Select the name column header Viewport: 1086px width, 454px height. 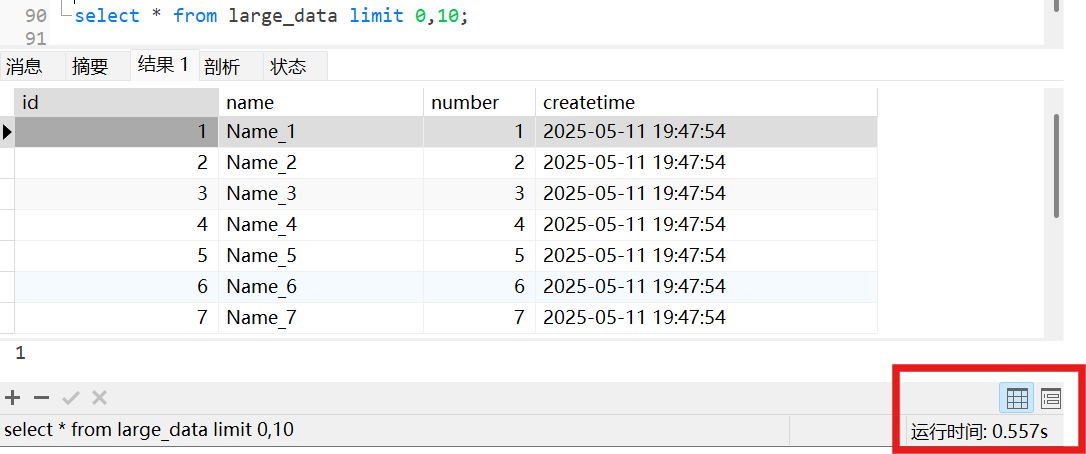point(320,102)
